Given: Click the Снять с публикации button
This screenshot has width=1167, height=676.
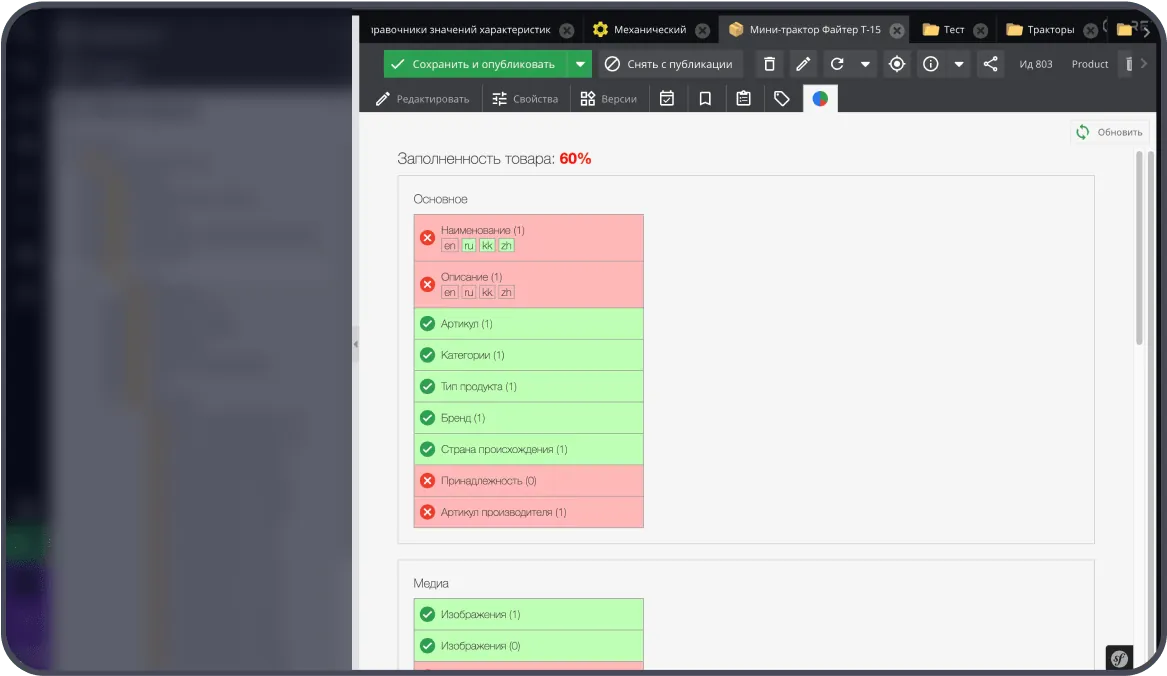Looking at the screenshot, I should point(669,64).
